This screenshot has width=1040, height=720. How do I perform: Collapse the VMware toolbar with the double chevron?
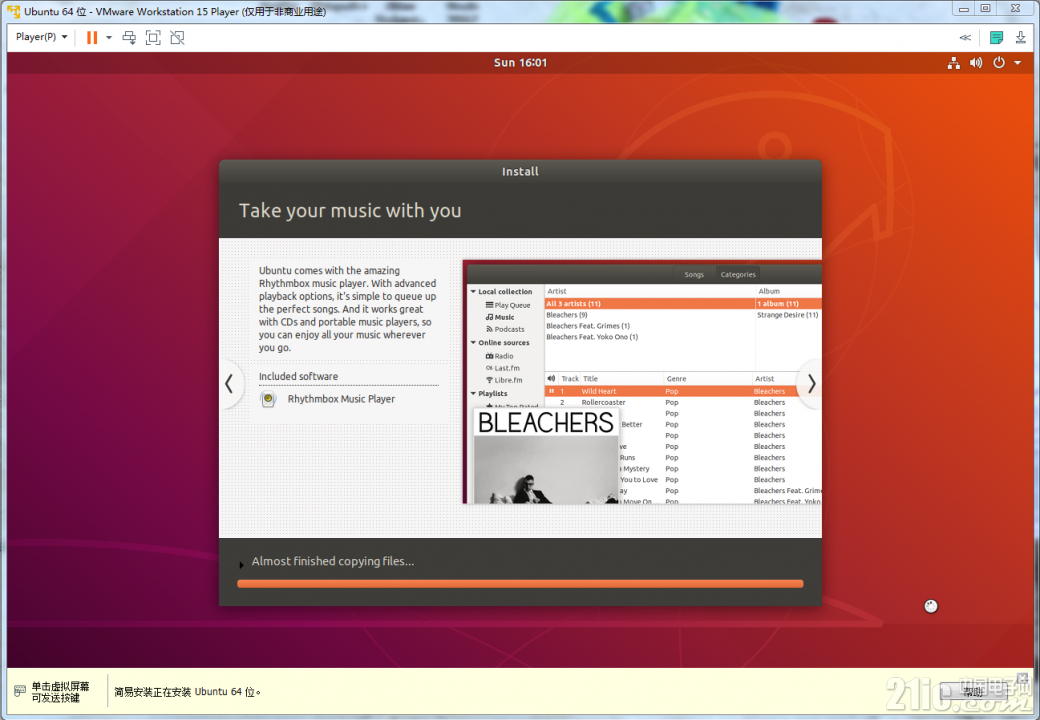pos(965,38)
